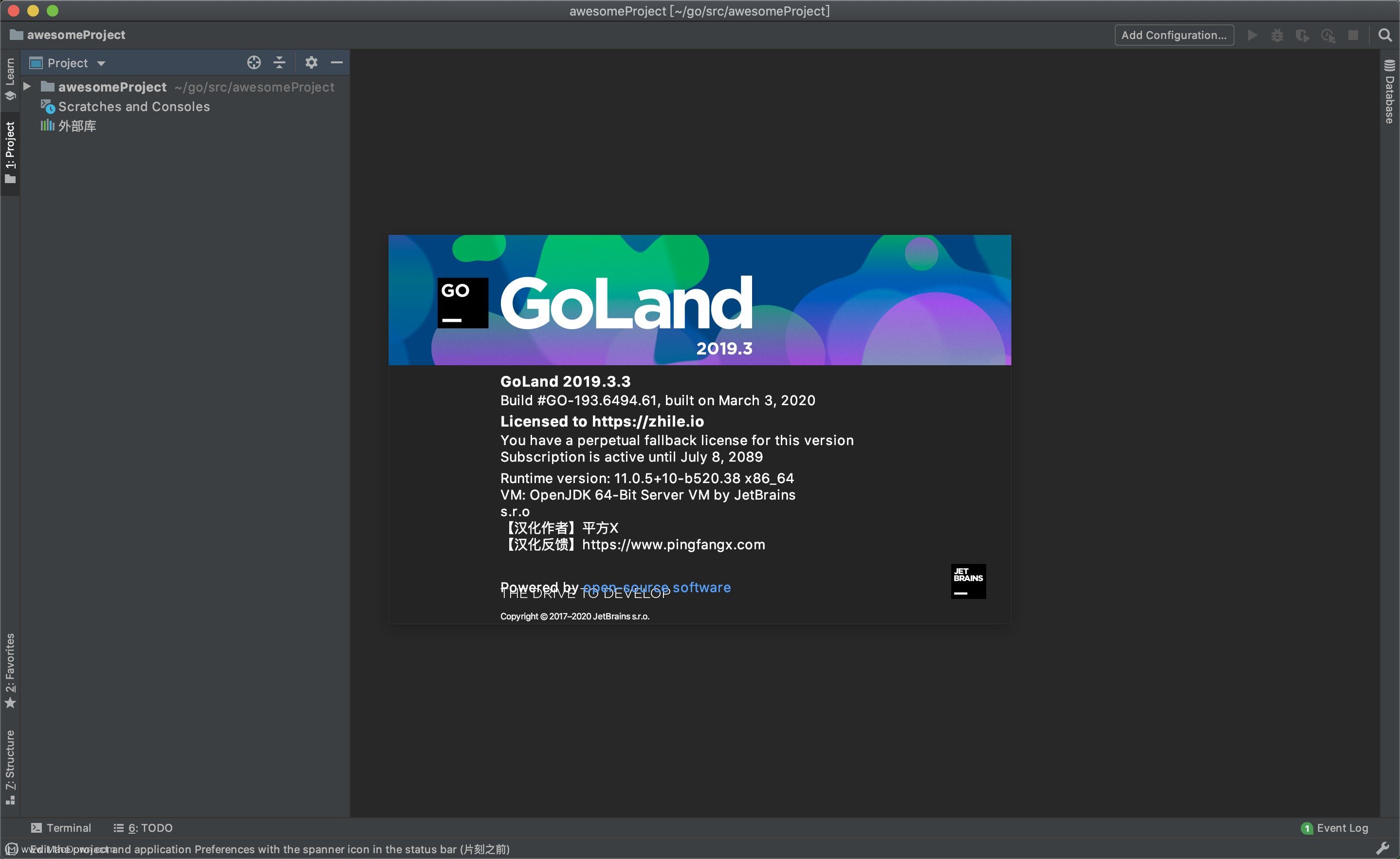The image size is (1400, 859).
Task: Open Search Everywhere magnifier icon
Action: pos(1385,35)
